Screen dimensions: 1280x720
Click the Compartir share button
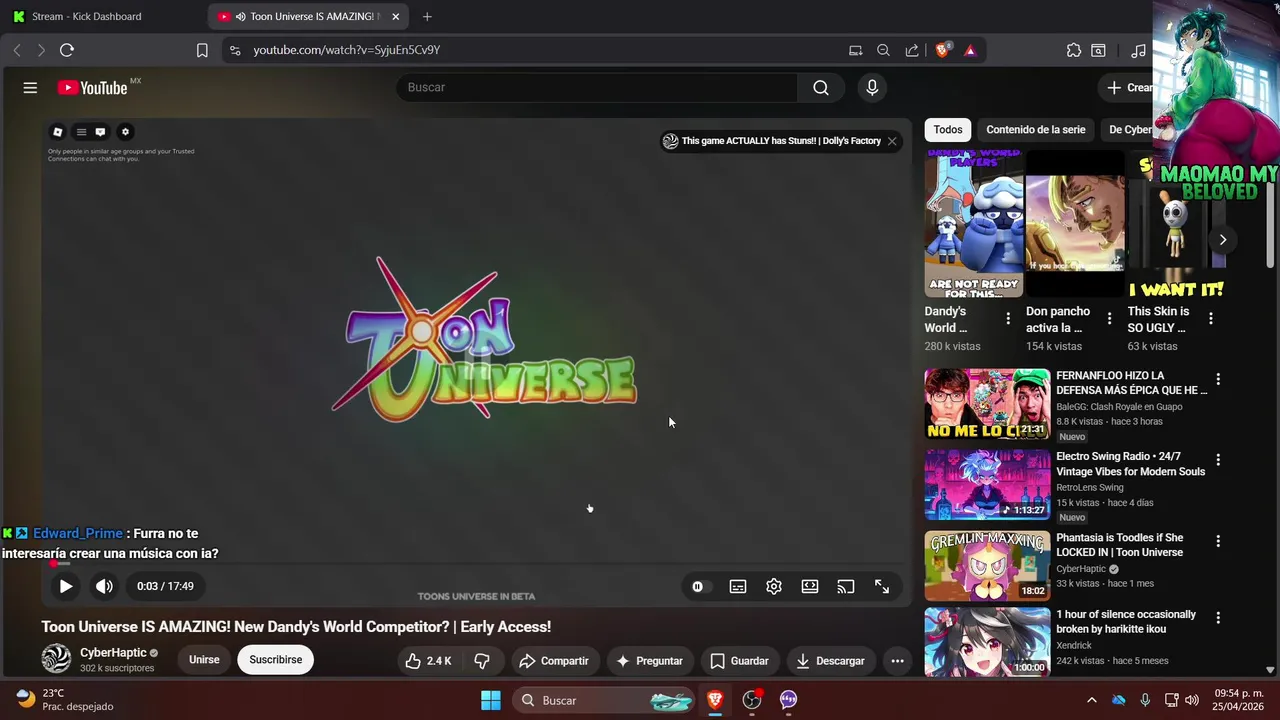tap(554, 660)
